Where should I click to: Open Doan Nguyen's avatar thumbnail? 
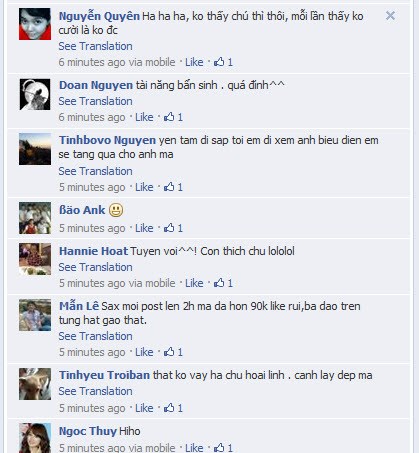coord(35,94)
